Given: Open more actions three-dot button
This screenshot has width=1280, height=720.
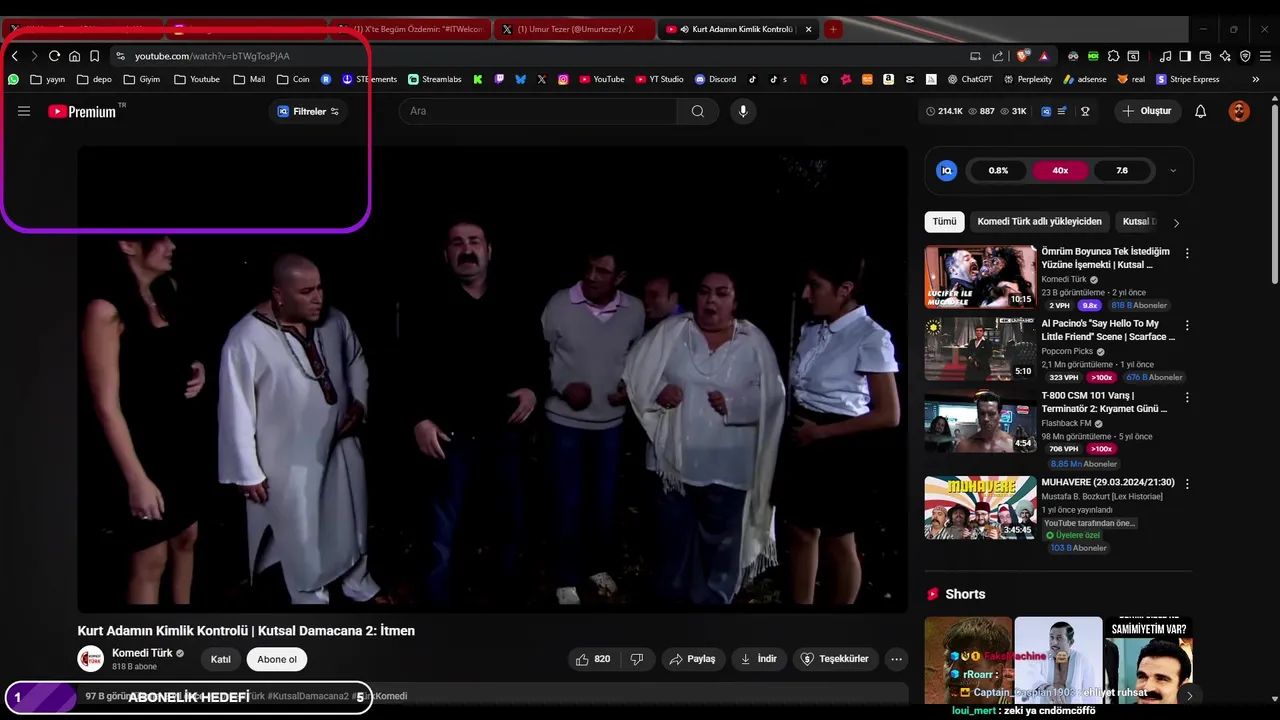Looking at the screenshot, I should pos(896,659).
